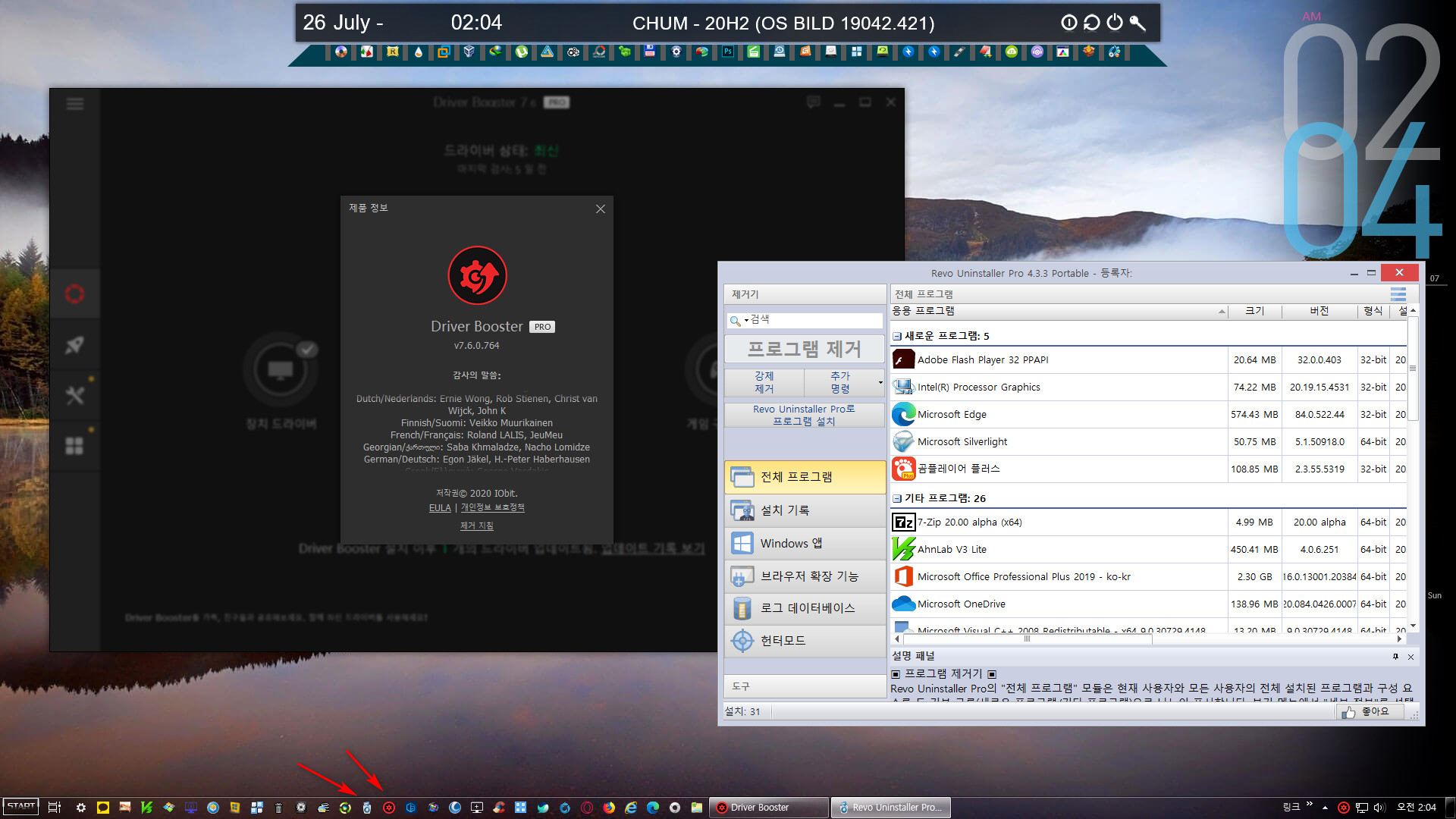Open the Action Center grid icon in Driver Booster
The width and height of the screenshot is (1456, 819).
[74, 446]
